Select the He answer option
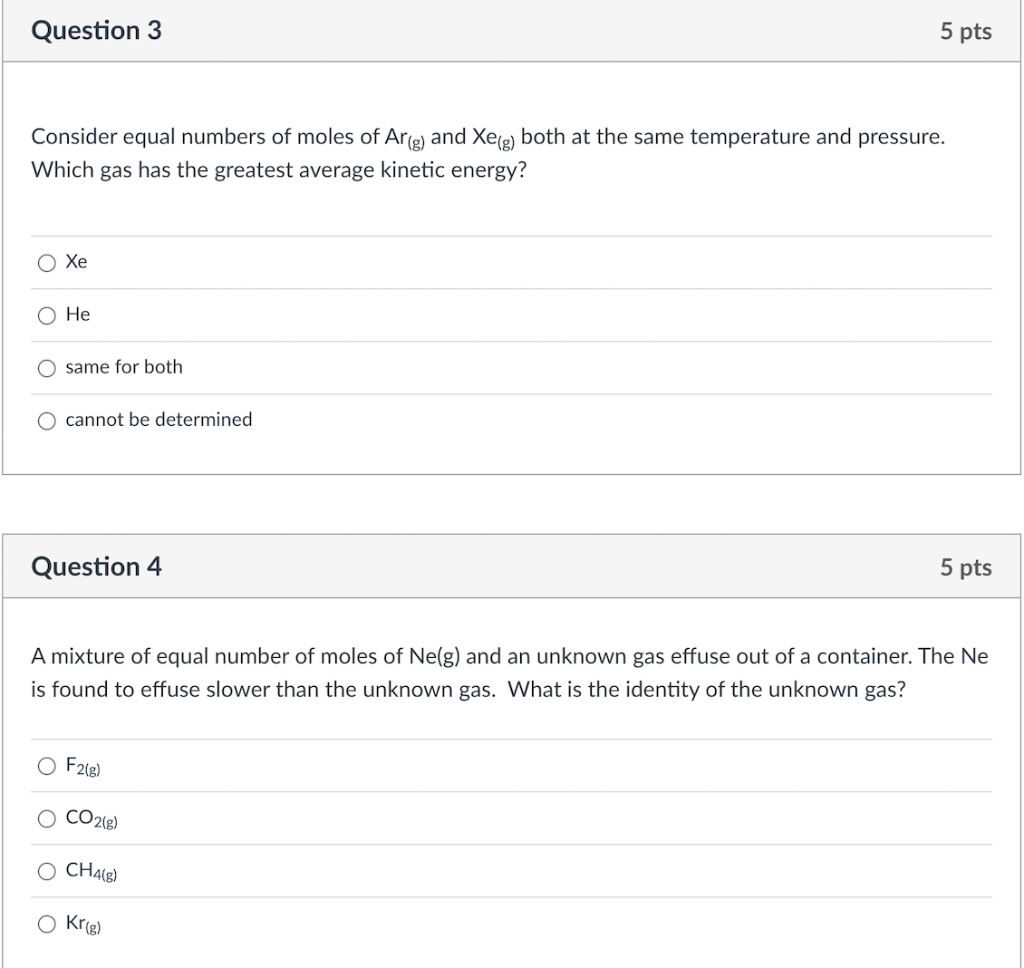The width and height of the screenshot is (1024, 968). click(x=46, y=315)
